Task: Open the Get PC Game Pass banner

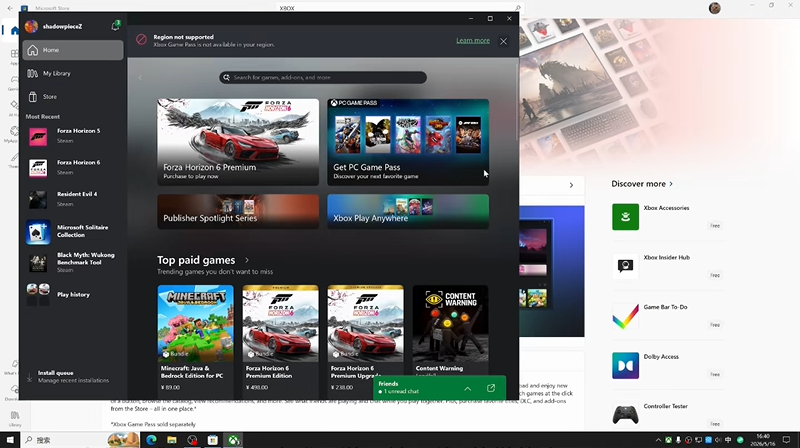Action: tap(408, 142)
